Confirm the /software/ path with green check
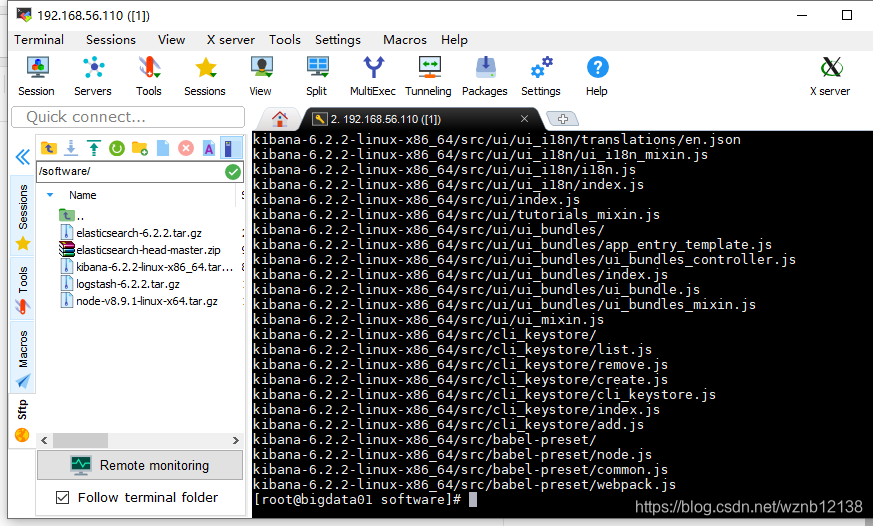The image size is (873, 526). (233, 172)
